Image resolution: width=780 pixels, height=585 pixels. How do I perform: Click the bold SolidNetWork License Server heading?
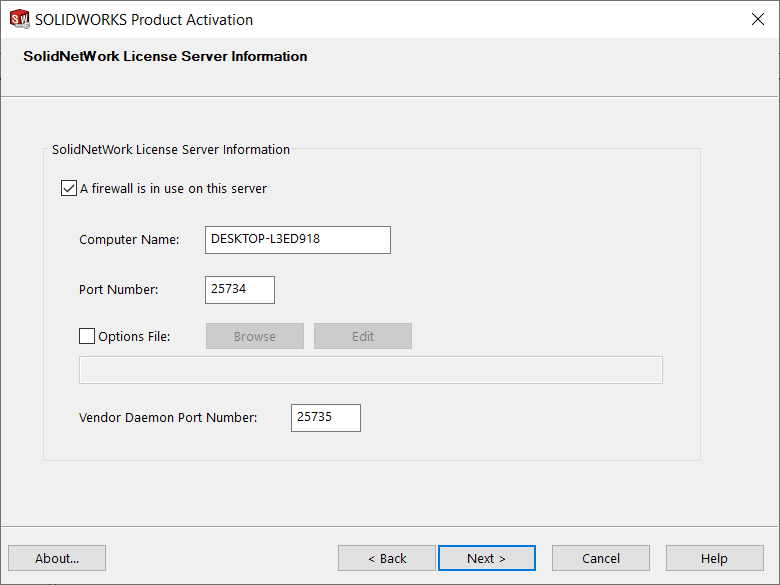[165, 57]
